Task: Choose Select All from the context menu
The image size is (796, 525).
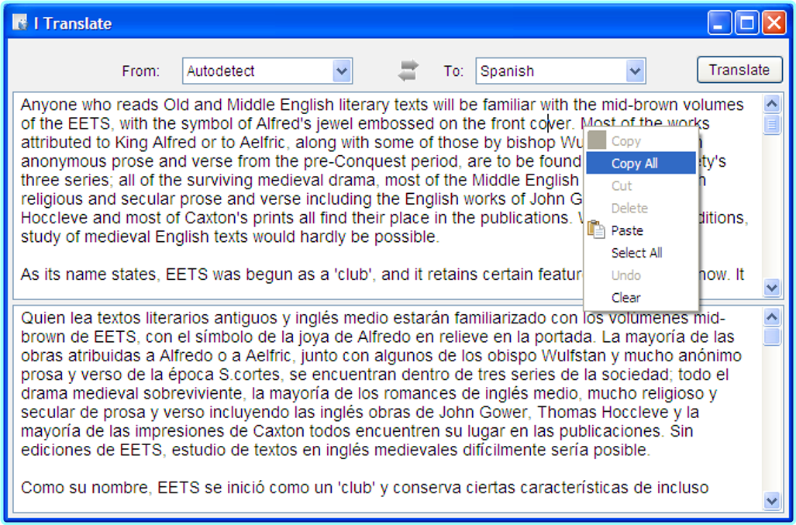Action: coord(641,253)
